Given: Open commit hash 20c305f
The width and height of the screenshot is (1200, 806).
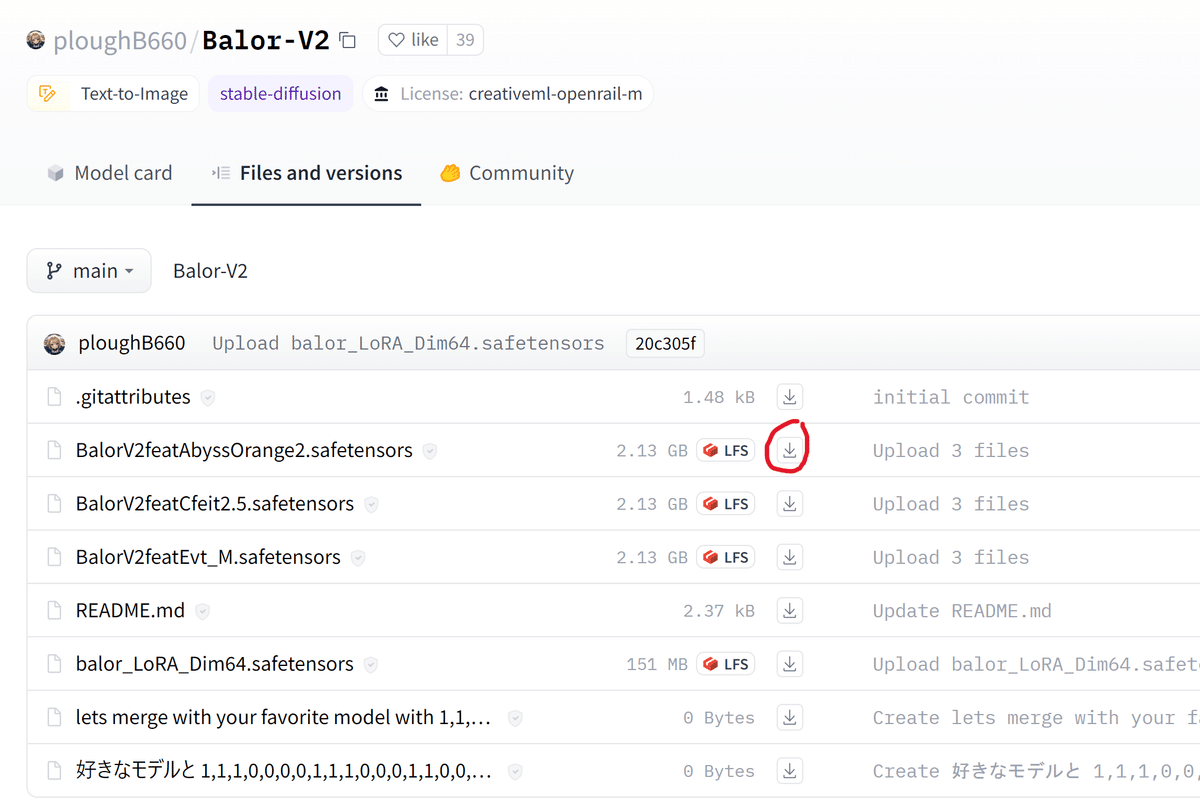Looking at the screenshot, I should 665,344.
